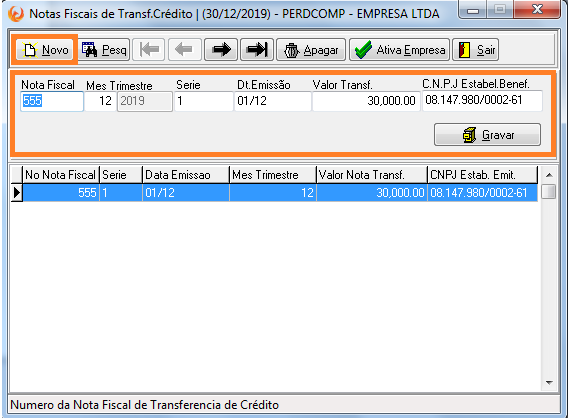Click the Gravar save button
The height and width of the screenshot is (418, 573).
tap(487, 135)
